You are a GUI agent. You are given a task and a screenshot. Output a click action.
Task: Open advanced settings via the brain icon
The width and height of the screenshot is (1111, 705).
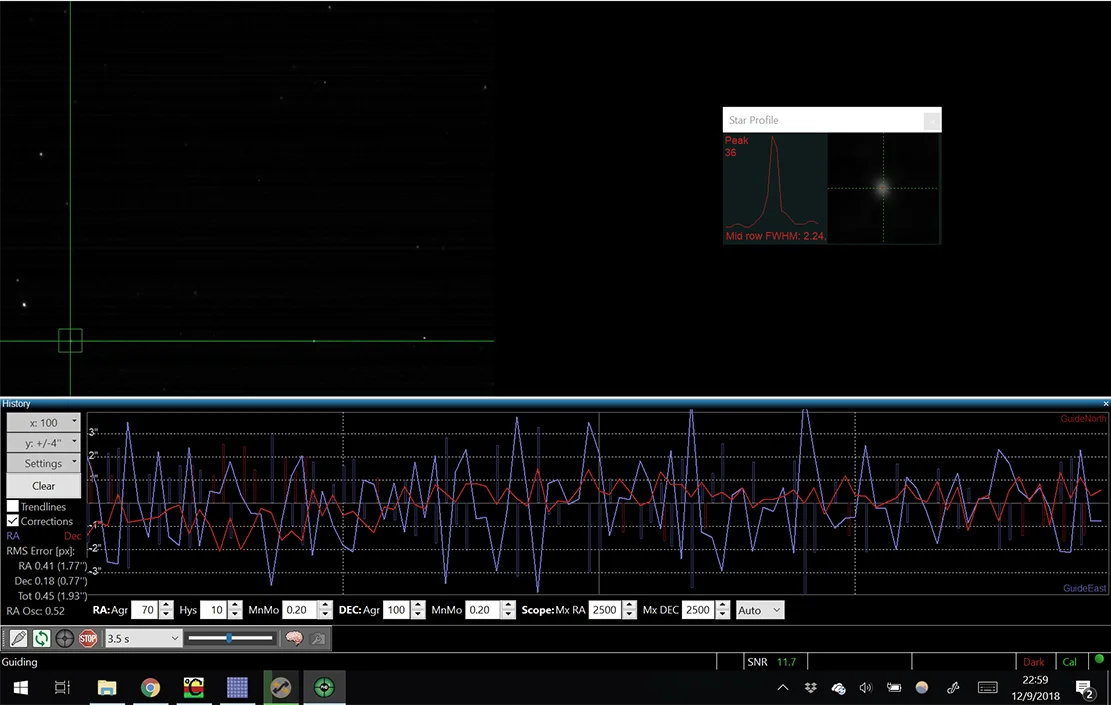294,638
